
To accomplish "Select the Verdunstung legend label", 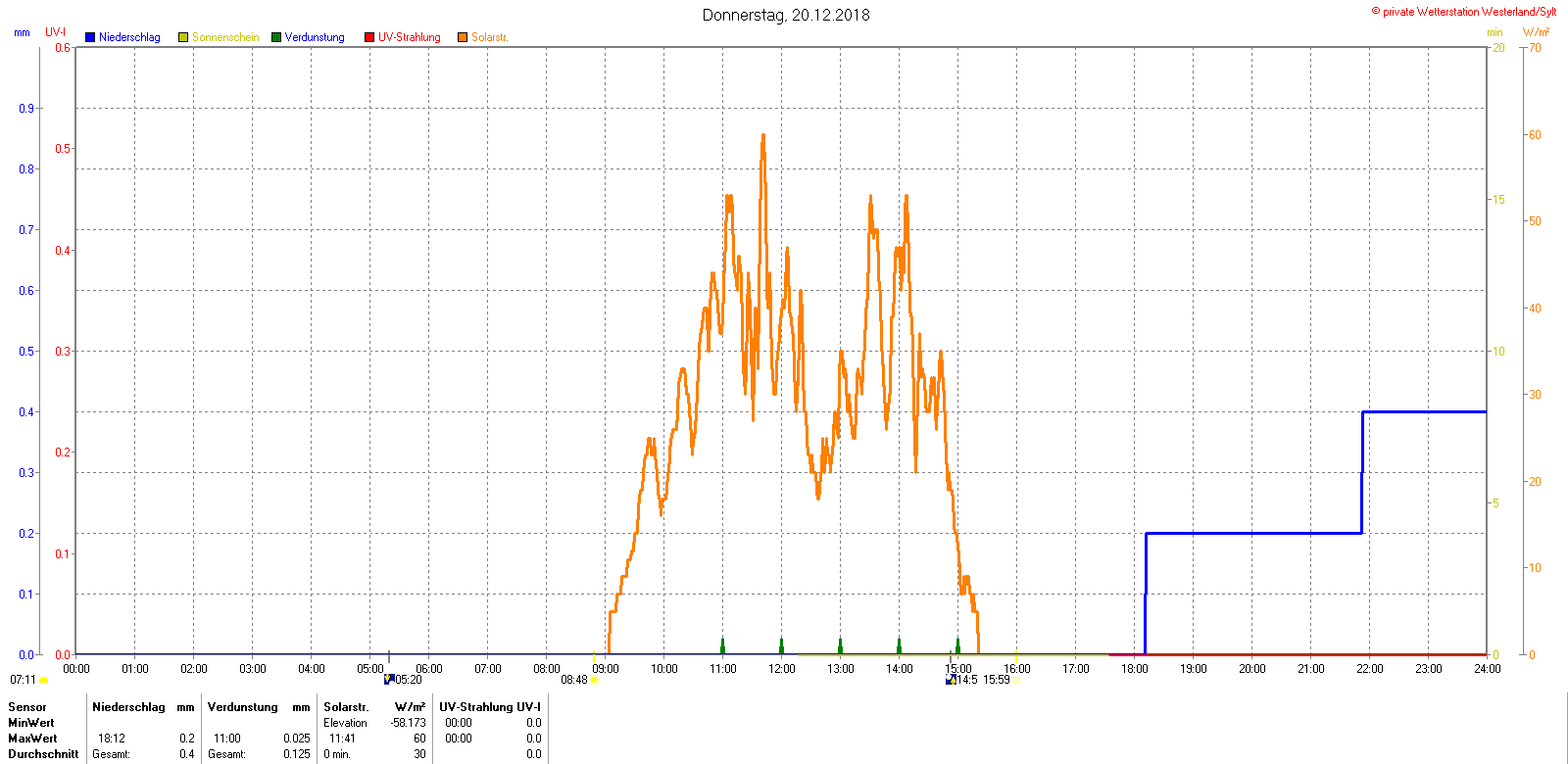I will pyautogui.click(x=315, y=37).
